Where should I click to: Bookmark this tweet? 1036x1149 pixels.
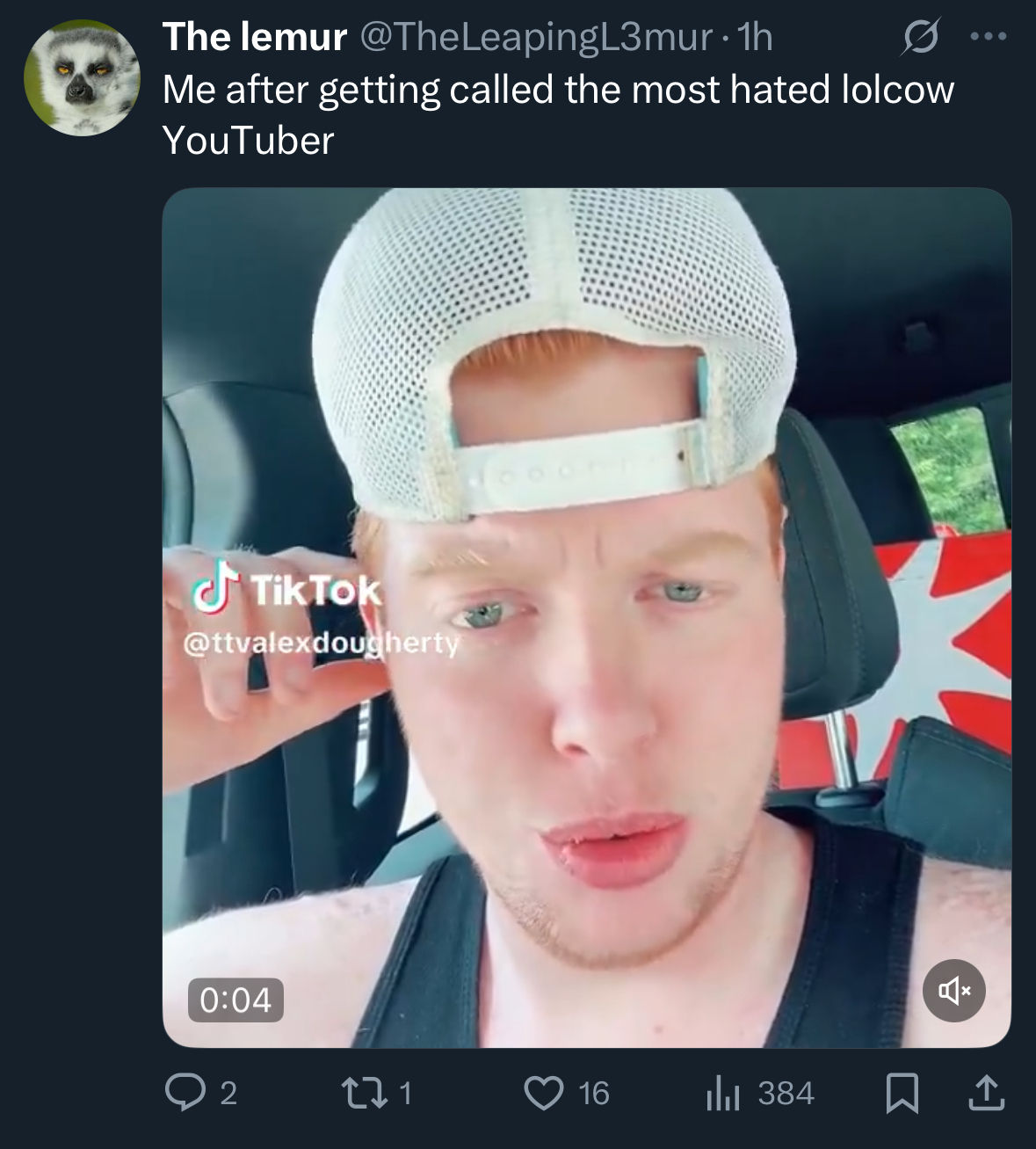click(902, 1093)
